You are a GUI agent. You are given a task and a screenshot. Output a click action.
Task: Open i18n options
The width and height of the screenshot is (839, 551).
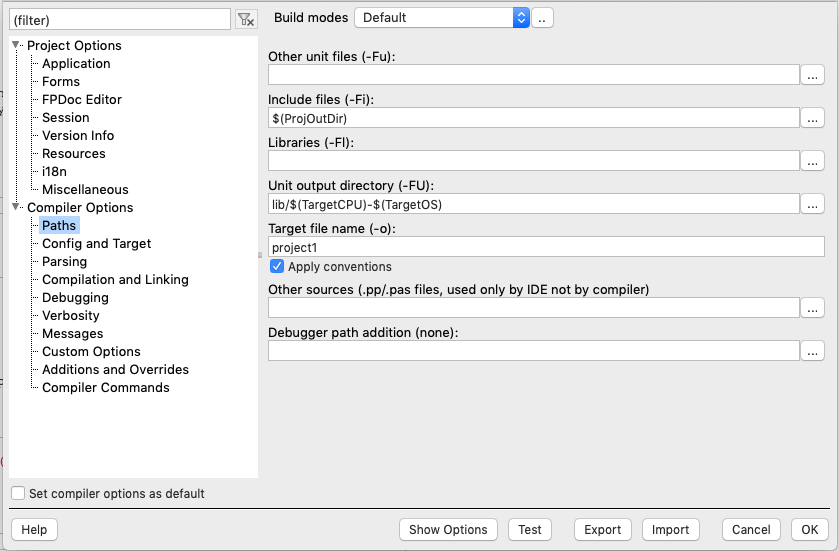pyautogui.click(x=55, y=171)
